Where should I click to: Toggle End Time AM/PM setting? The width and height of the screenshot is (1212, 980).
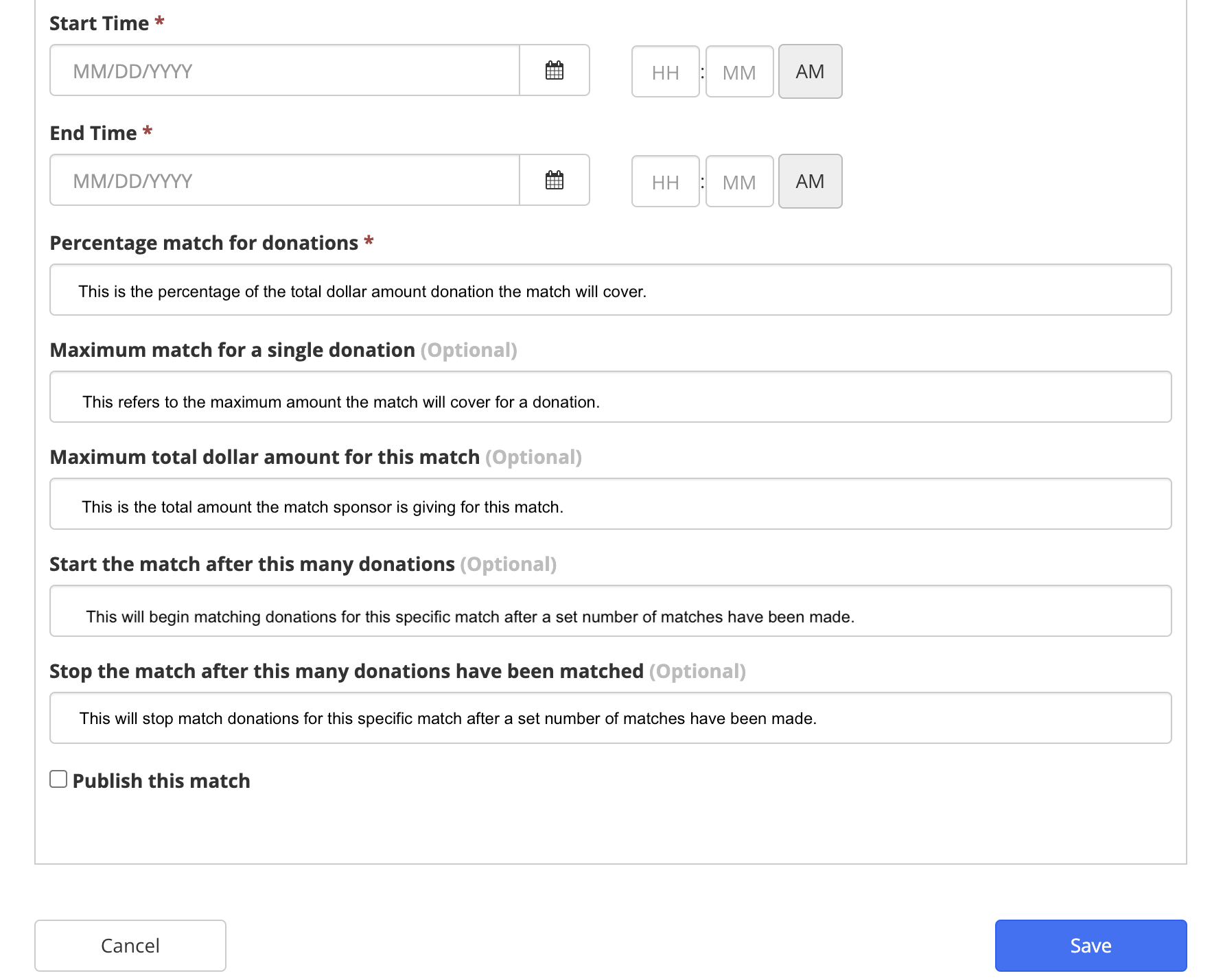point(810,181)
